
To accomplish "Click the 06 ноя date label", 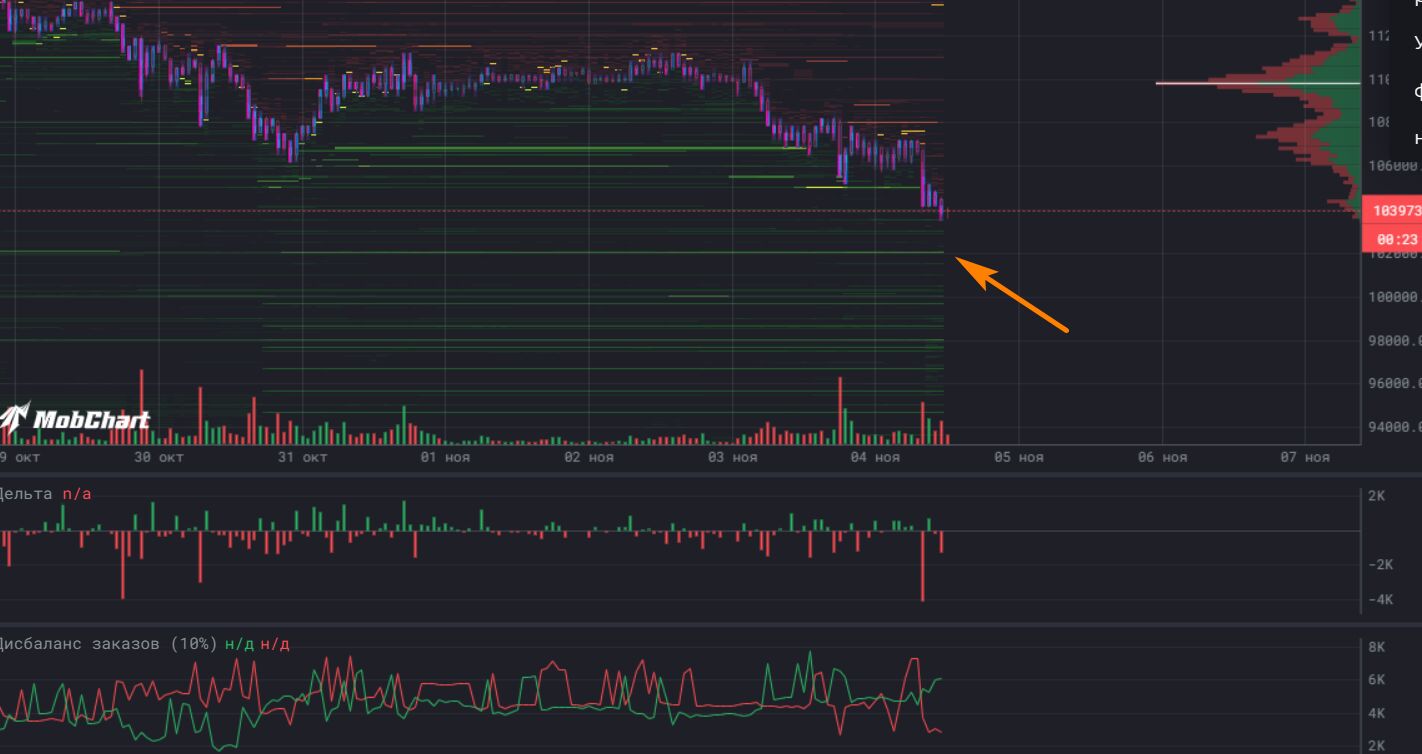I will (x=1161, y=457).
